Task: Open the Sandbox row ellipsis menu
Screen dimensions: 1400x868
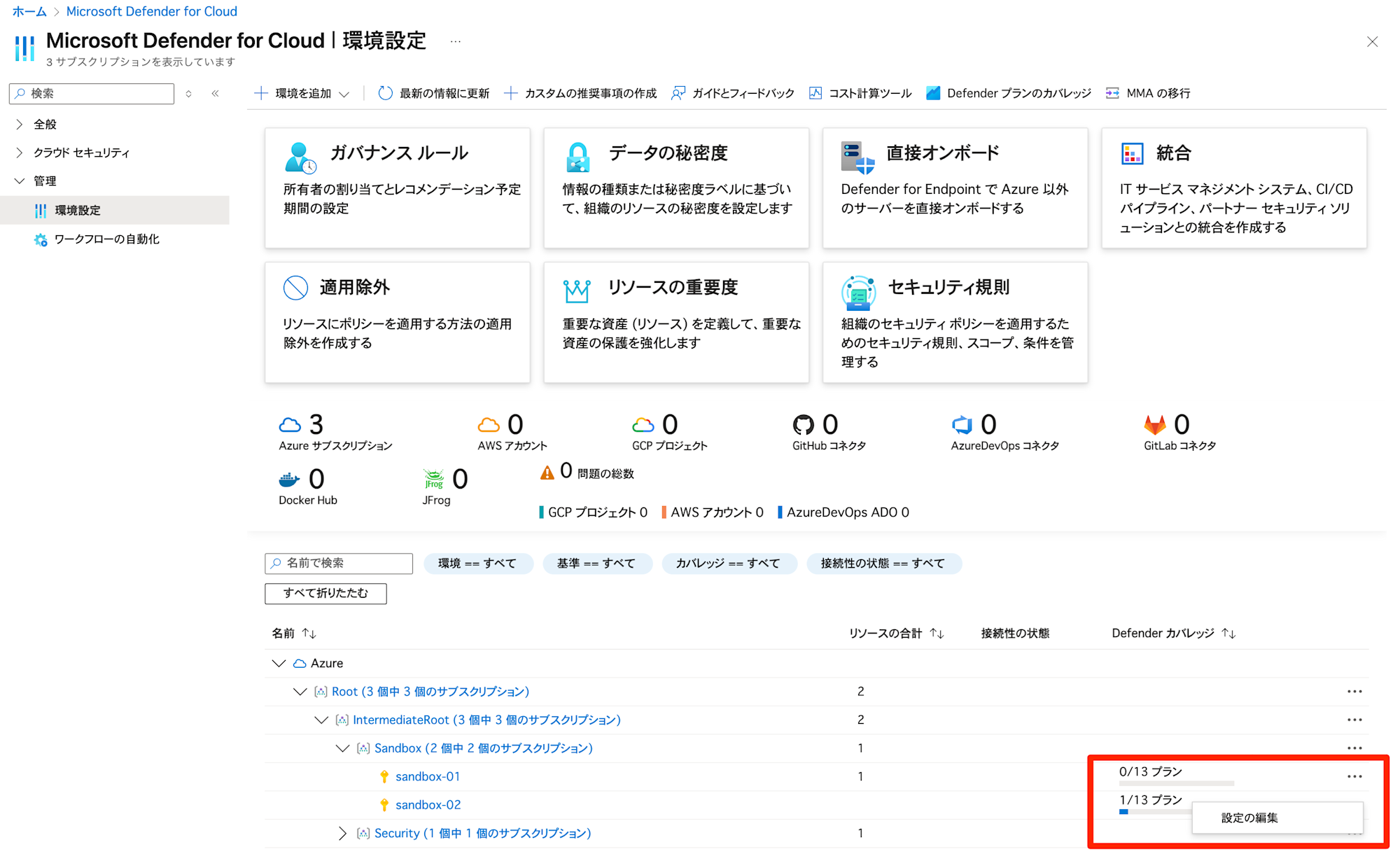Action: (x=1354, y=748)
